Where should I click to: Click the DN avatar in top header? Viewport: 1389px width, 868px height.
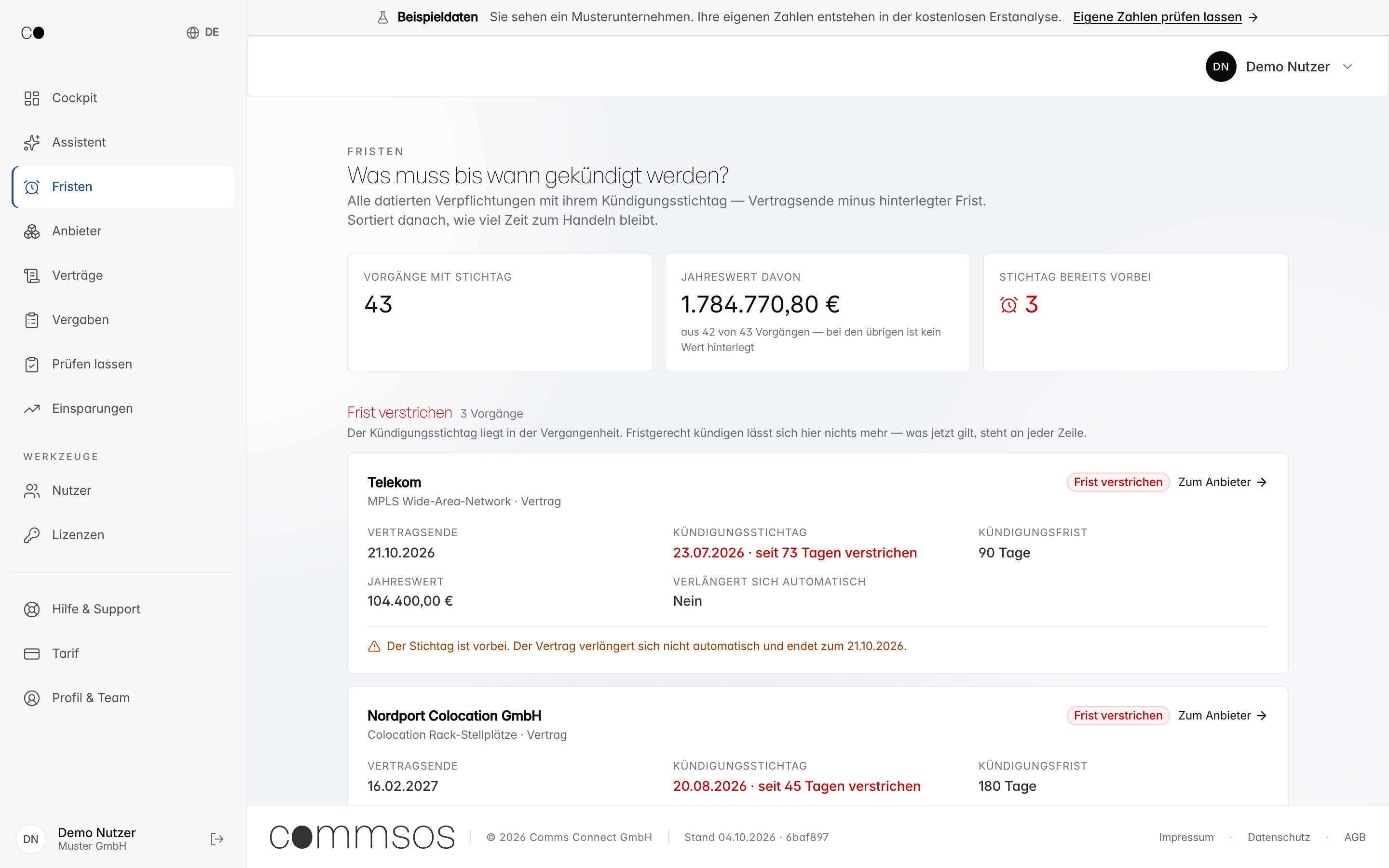(x=1221, y=67)
